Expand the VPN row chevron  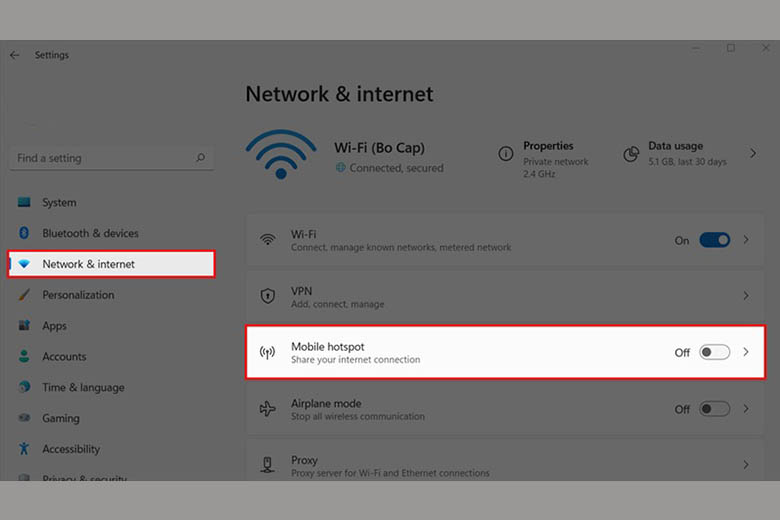pos(746,296)
